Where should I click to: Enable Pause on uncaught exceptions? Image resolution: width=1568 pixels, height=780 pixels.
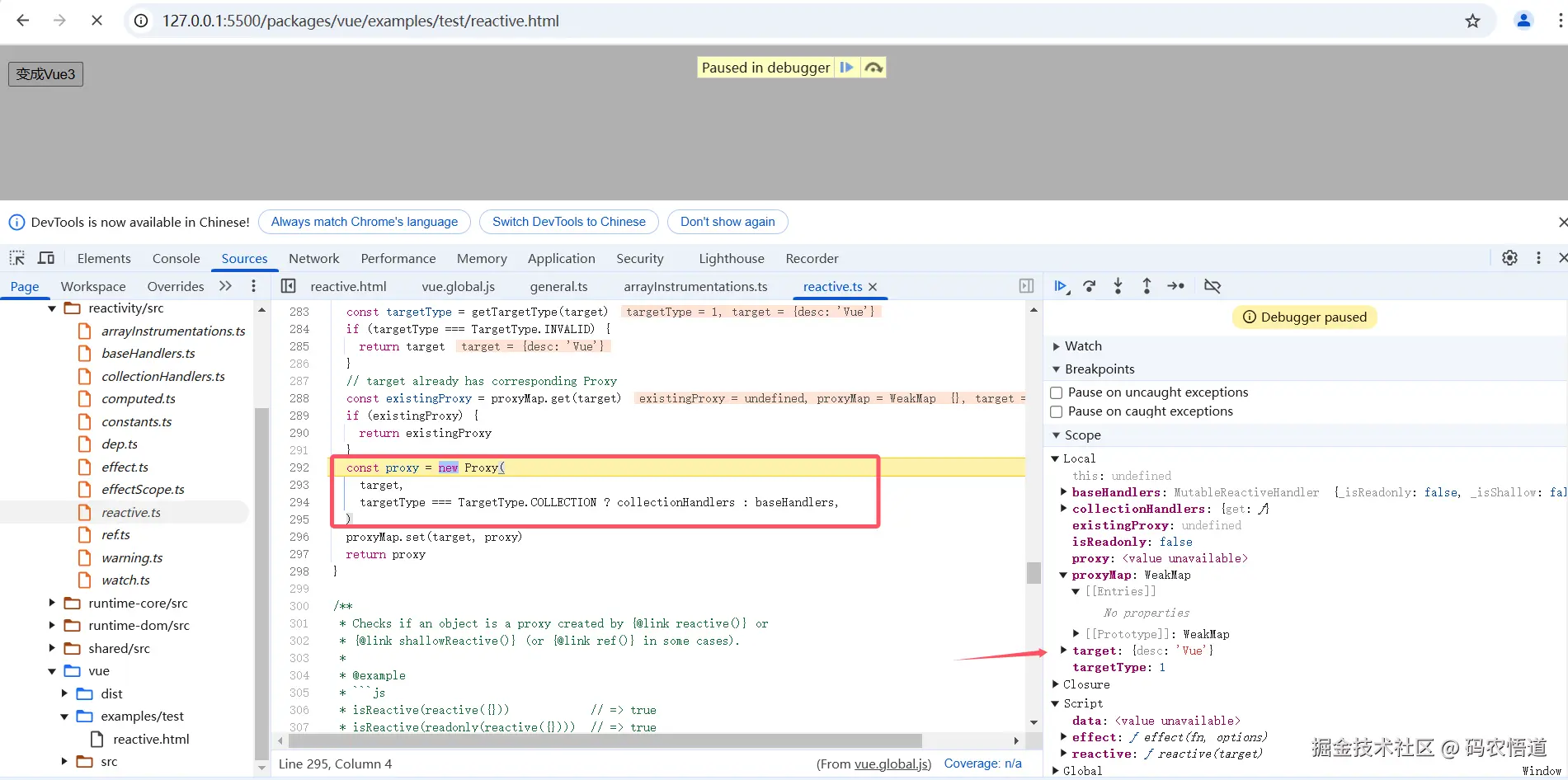coord(1056,392)
